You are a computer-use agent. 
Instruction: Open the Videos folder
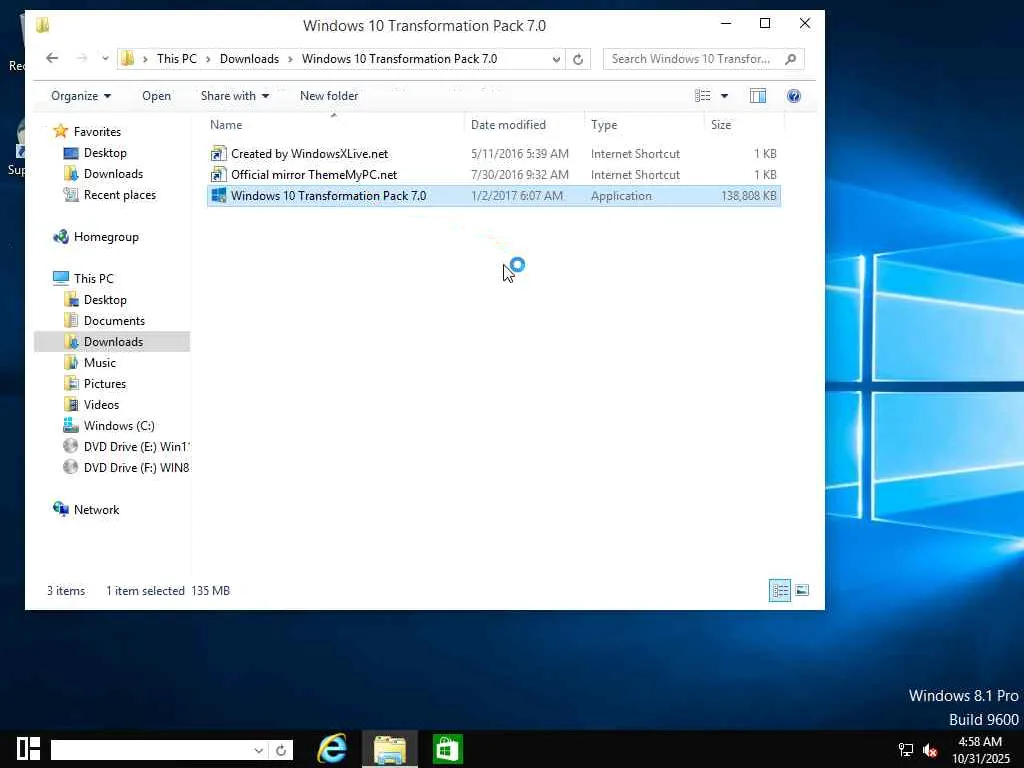101,404
